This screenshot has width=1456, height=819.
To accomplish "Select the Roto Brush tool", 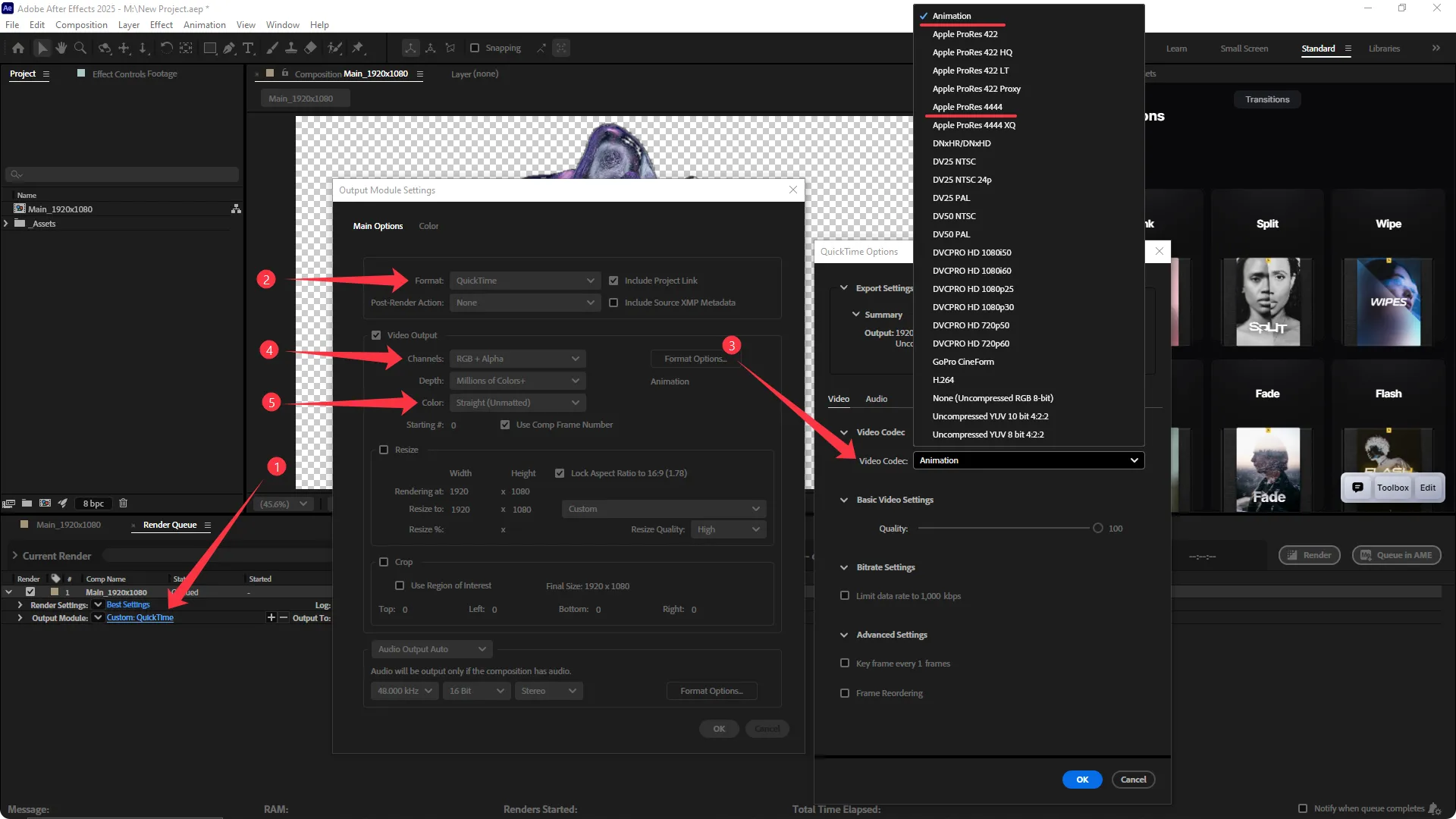I will (x=334, y=48).
